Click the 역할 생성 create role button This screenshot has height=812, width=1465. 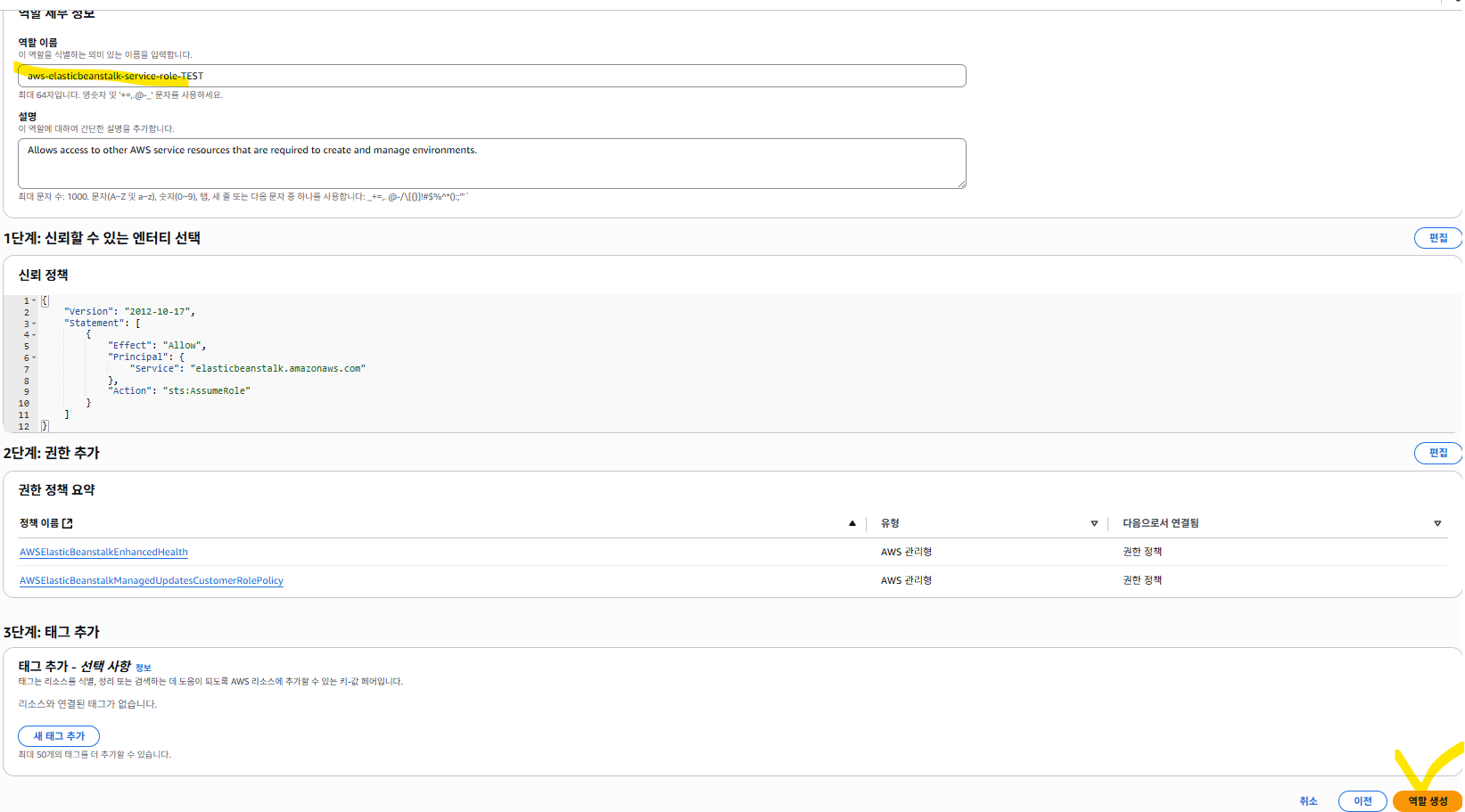(x=1428, y=801)
